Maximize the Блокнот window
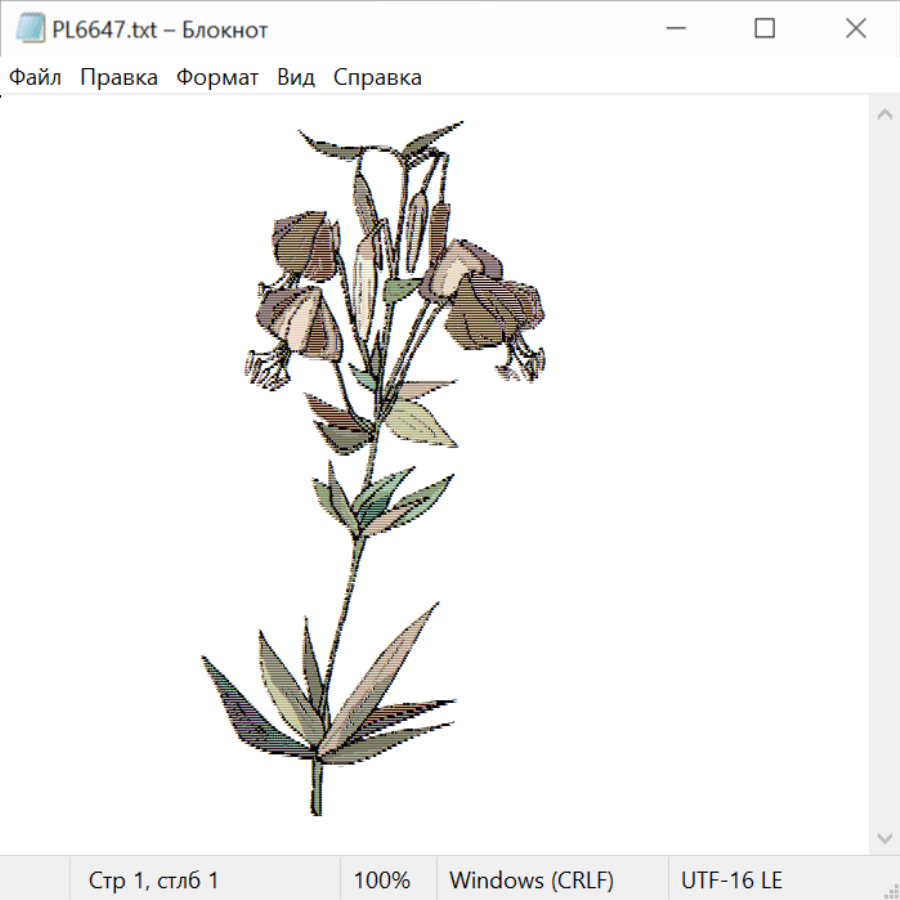The image size is (900, 900). click(764, 29)
